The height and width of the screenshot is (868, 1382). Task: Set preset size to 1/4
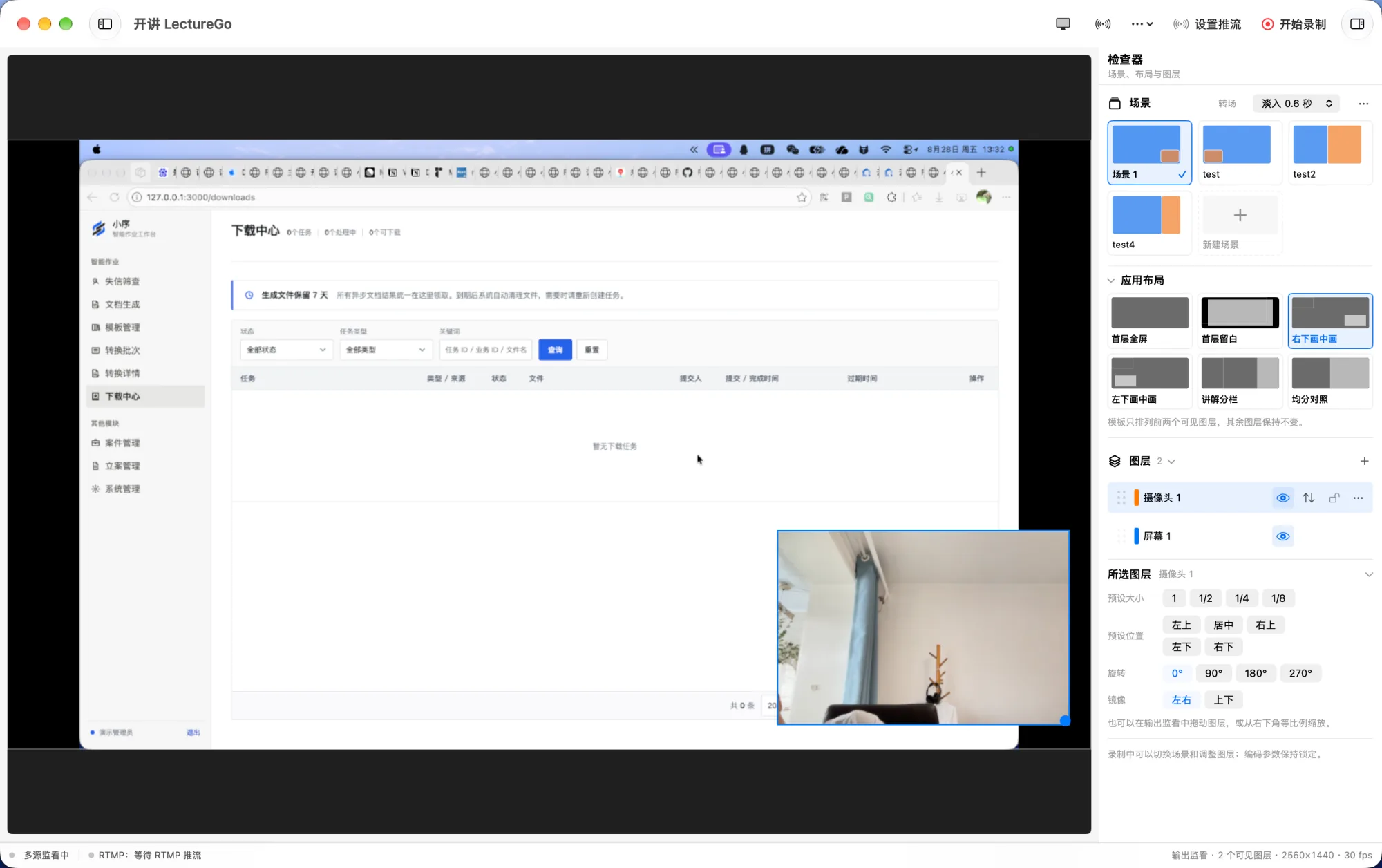point(1242,598)
